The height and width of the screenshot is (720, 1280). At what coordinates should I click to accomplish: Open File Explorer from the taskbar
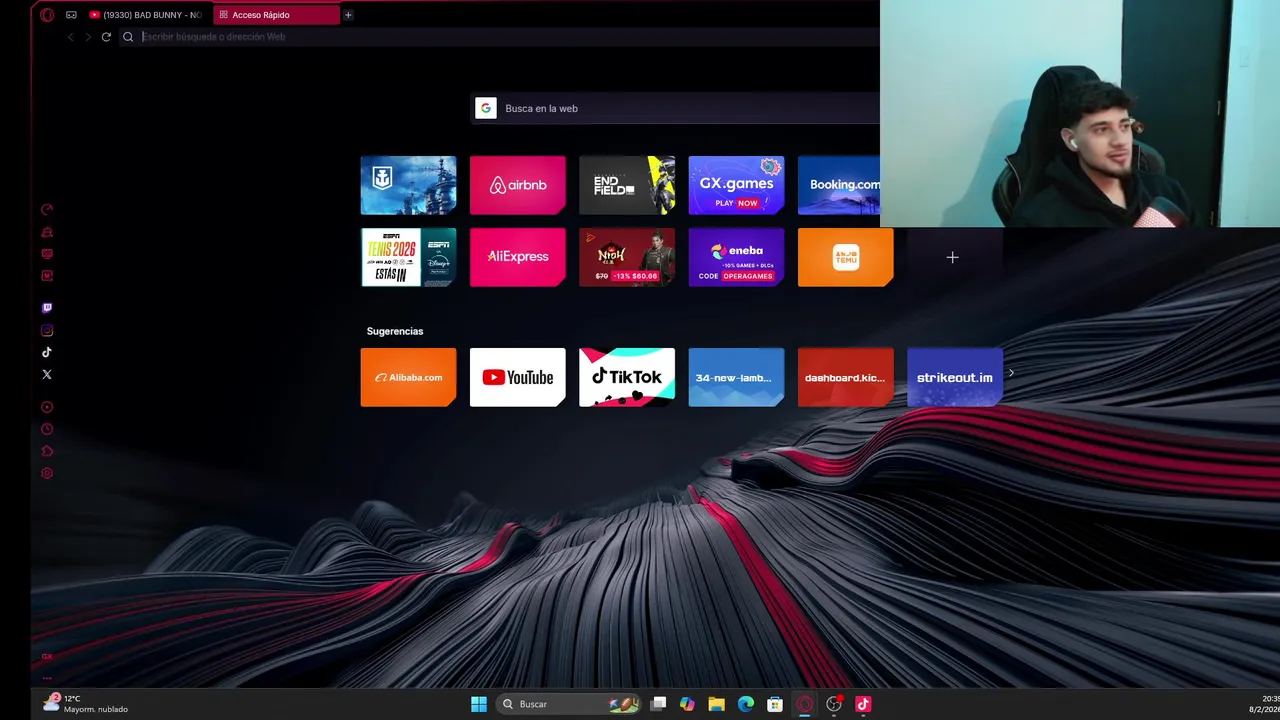(x=716, y=704)
